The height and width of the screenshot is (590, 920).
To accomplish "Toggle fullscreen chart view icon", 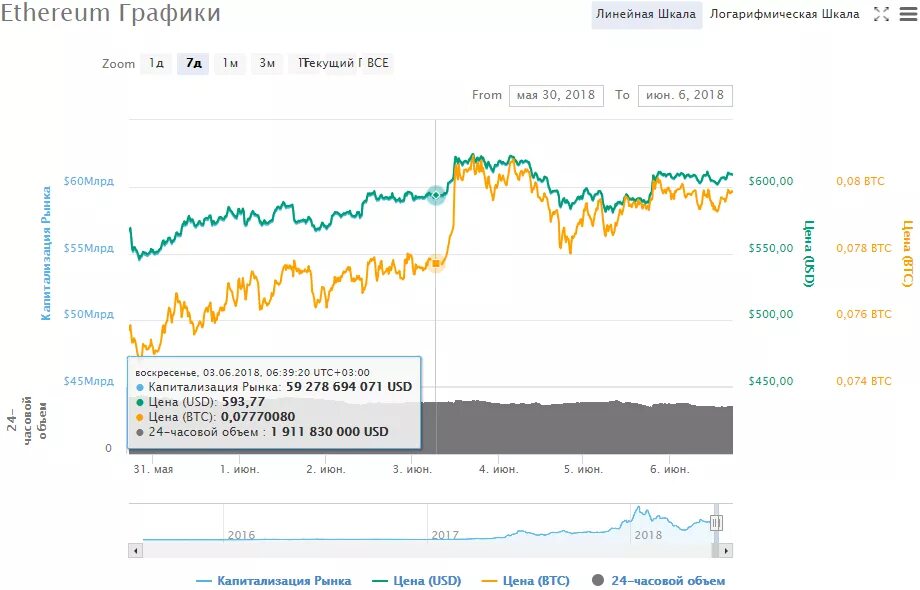I will click(x=881, y=14).
